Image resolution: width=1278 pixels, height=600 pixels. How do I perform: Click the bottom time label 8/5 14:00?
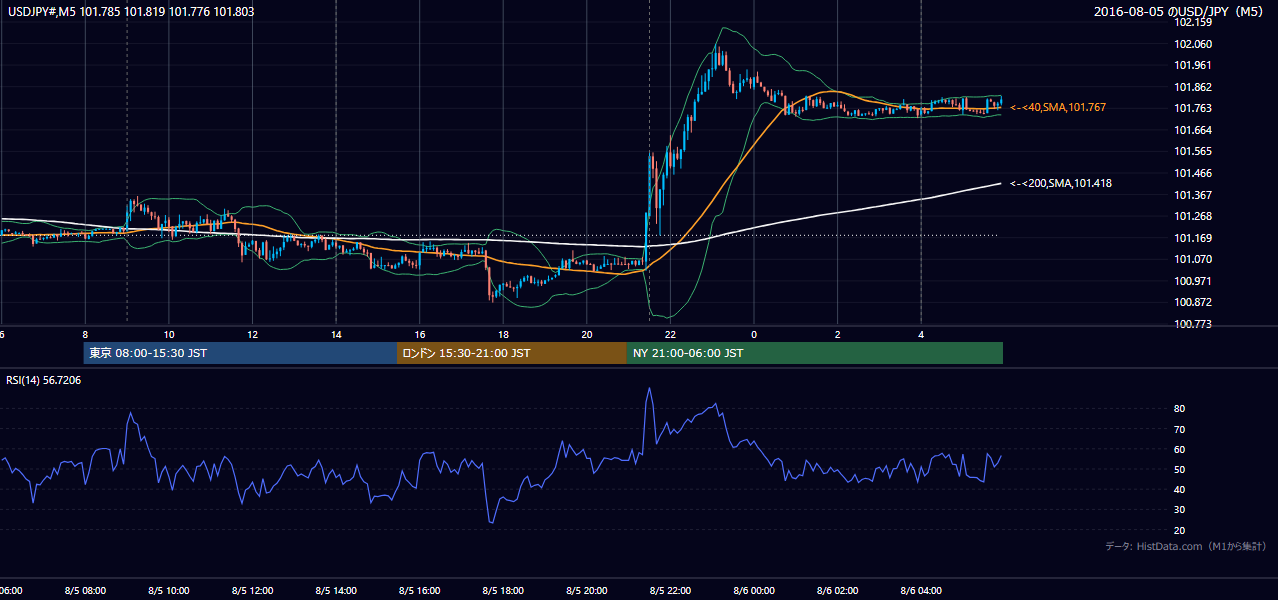(336, 591)
